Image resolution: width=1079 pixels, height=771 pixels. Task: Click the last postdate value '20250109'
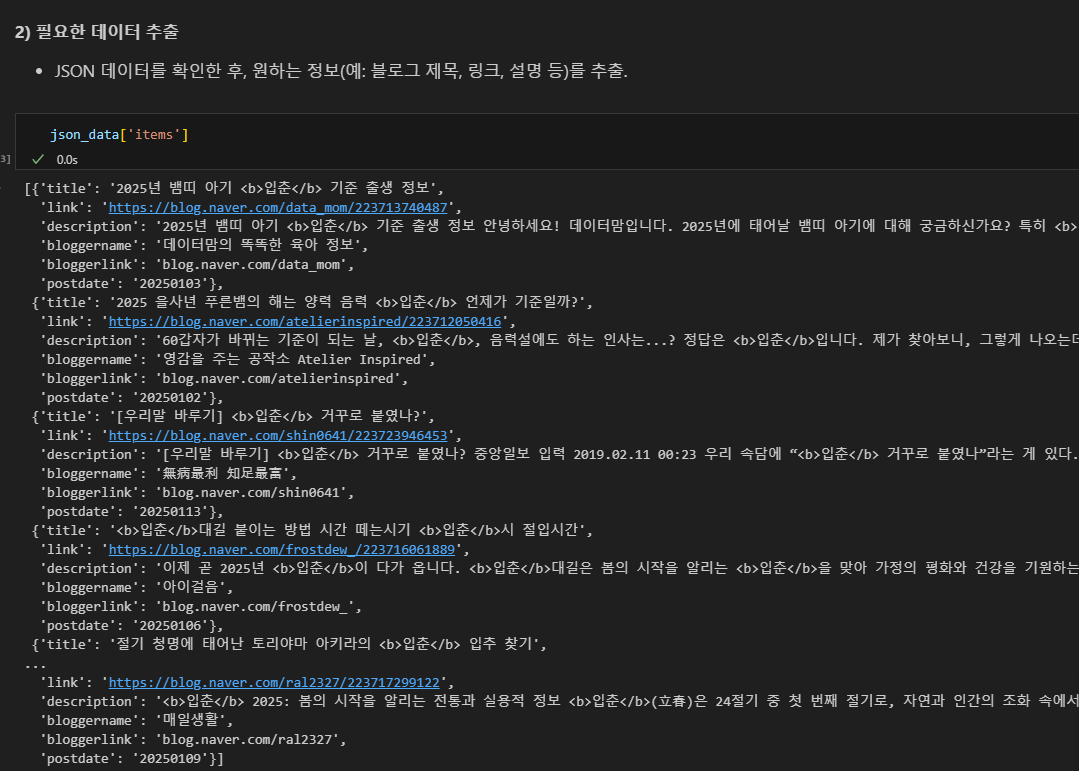[x=170, y=759]
